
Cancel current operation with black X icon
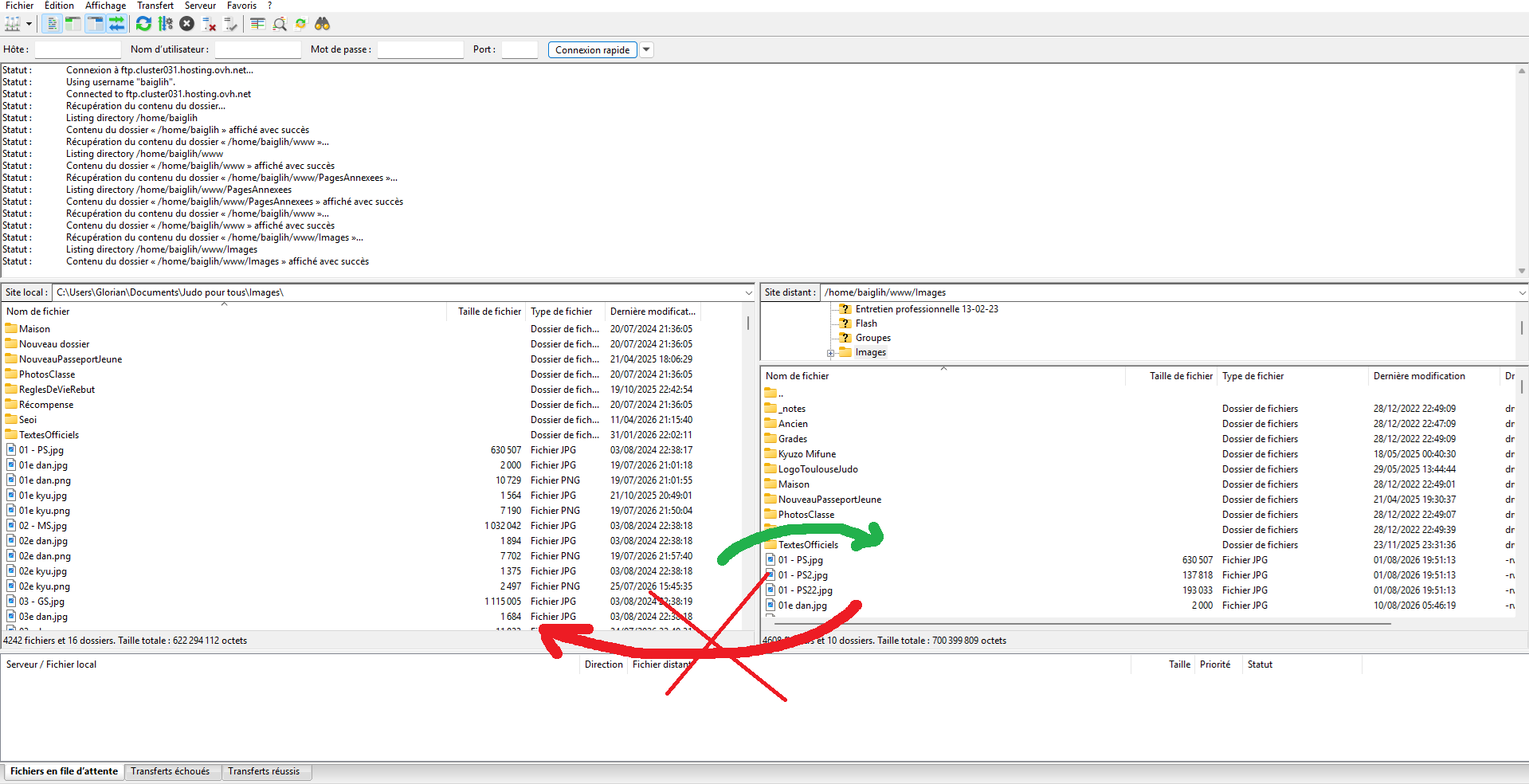click(187, 24)
